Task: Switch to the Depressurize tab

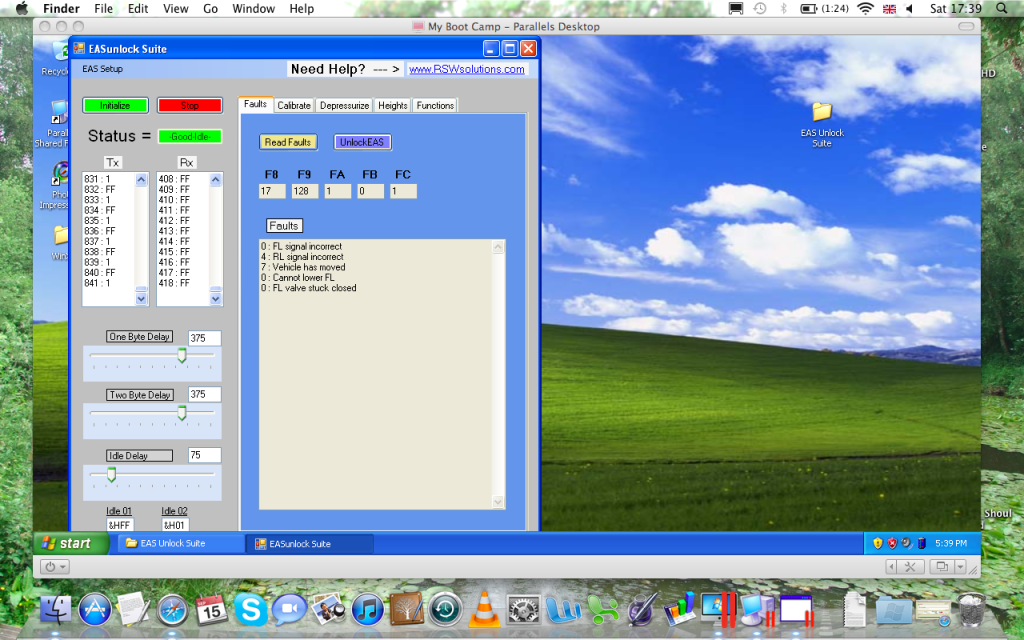Action: tap(345, 105)
